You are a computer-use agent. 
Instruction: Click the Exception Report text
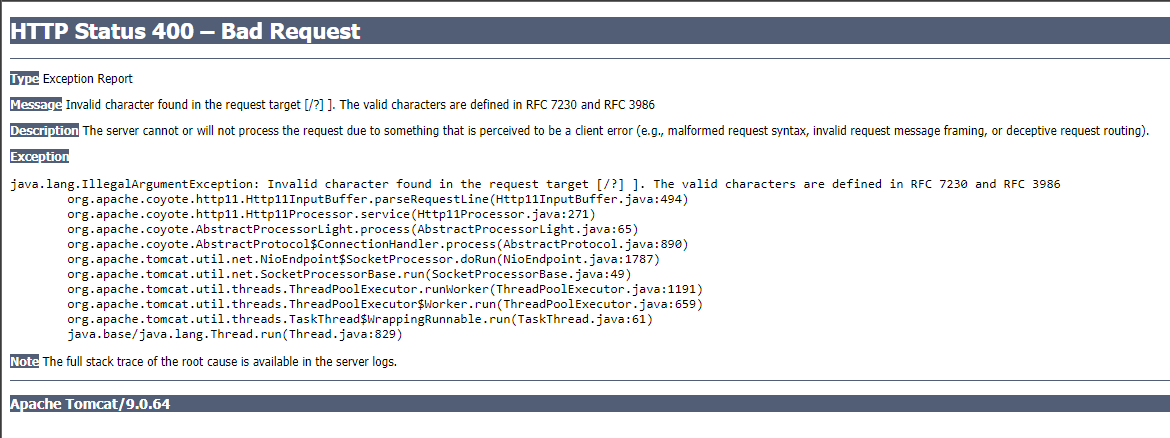pyautogui.click(x=88, y=79)
